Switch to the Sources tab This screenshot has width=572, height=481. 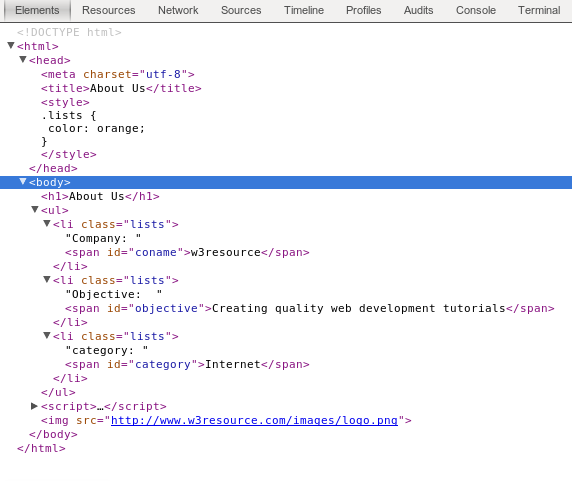241,10
